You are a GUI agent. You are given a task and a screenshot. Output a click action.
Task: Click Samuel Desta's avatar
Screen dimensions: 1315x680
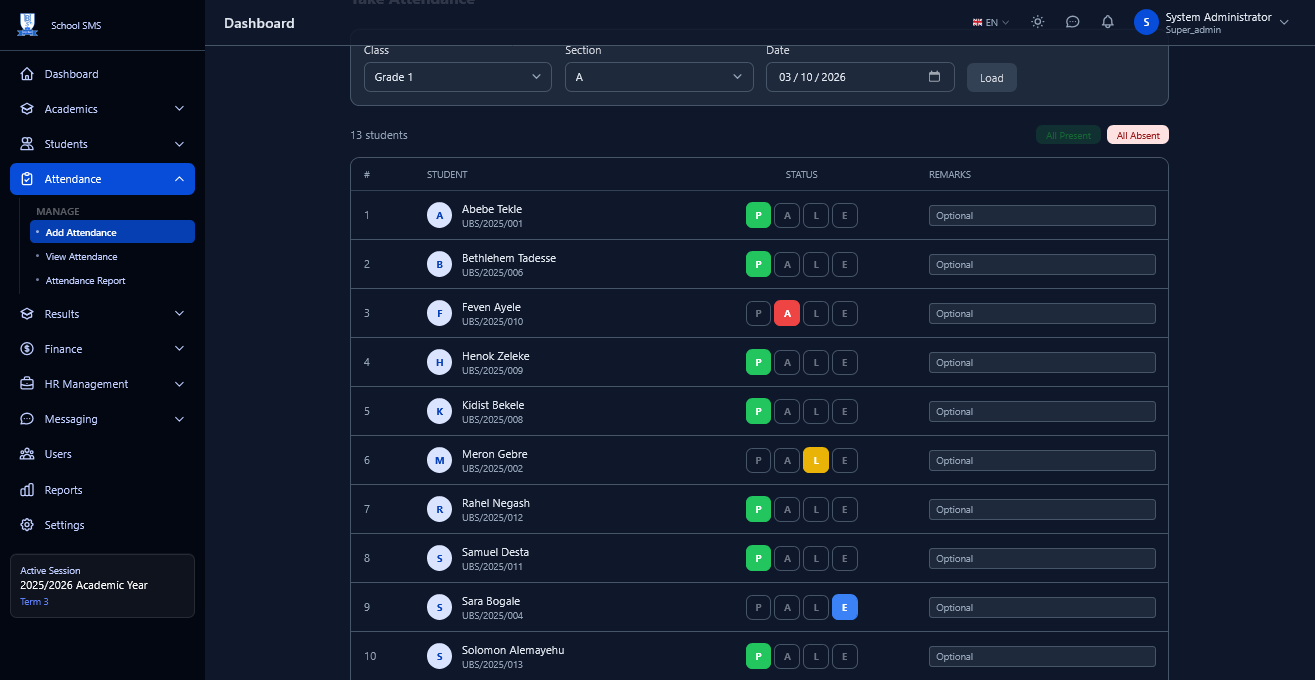point(439,558)
